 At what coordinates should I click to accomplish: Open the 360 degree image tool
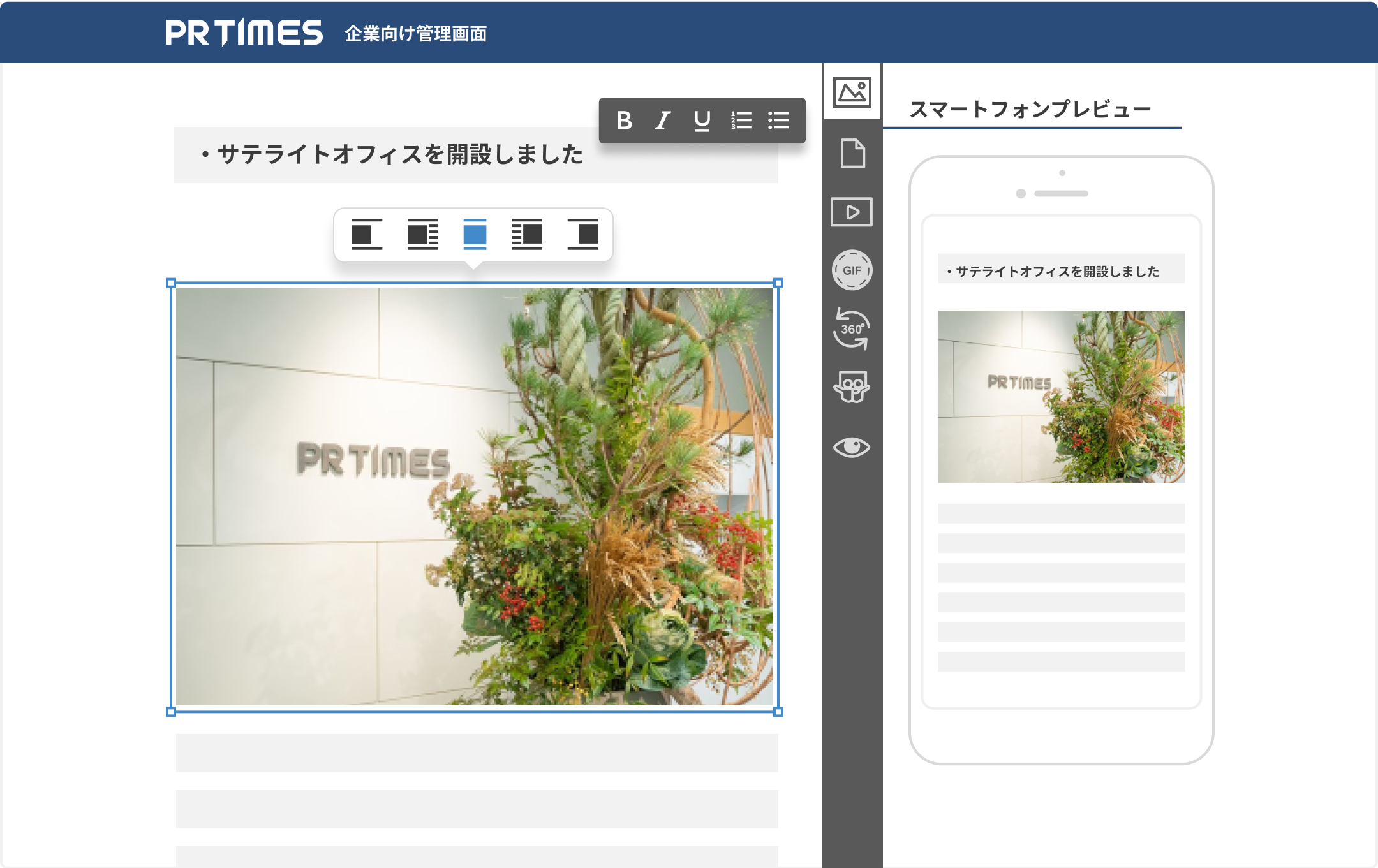852,328
